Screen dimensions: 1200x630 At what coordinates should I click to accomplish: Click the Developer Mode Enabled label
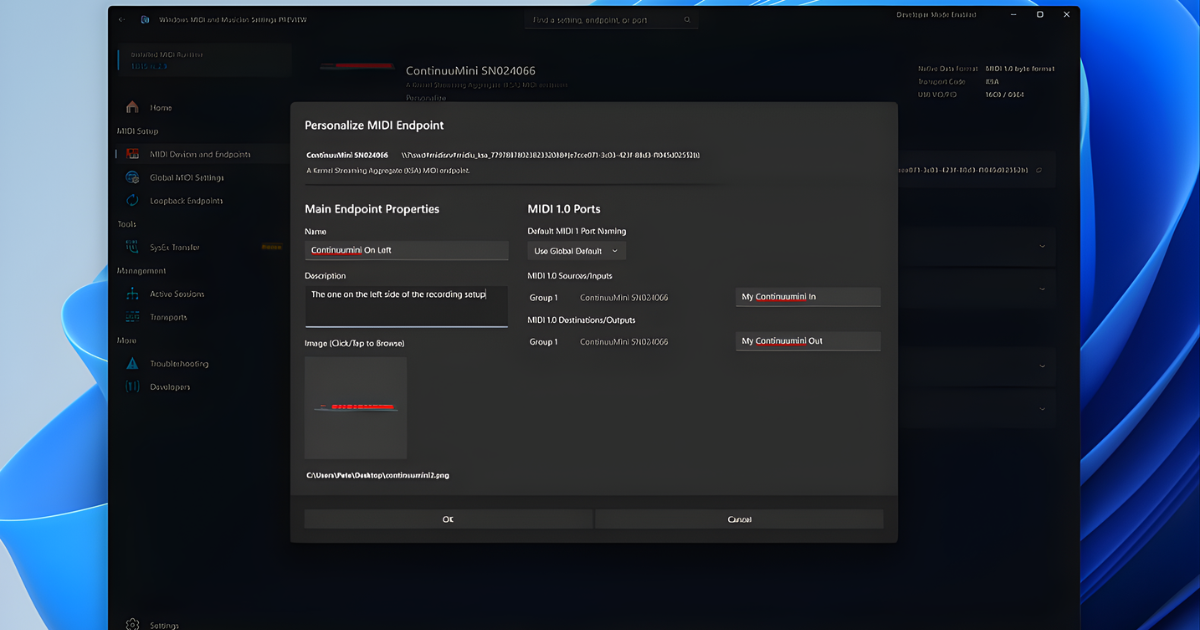tap(935, 15)
